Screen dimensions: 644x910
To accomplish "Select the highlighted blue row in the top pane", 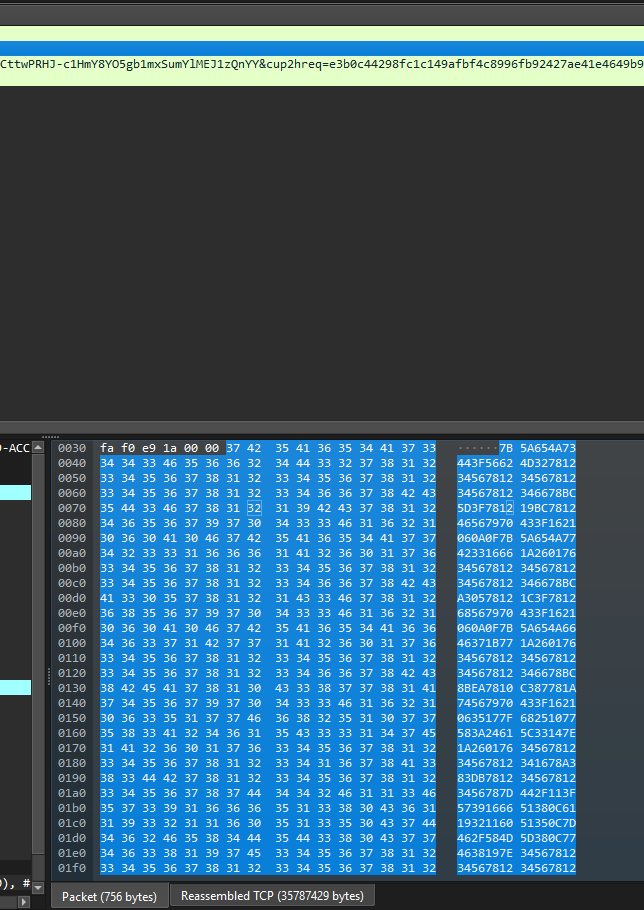I will pyautogui.click(x=322, y=49).
